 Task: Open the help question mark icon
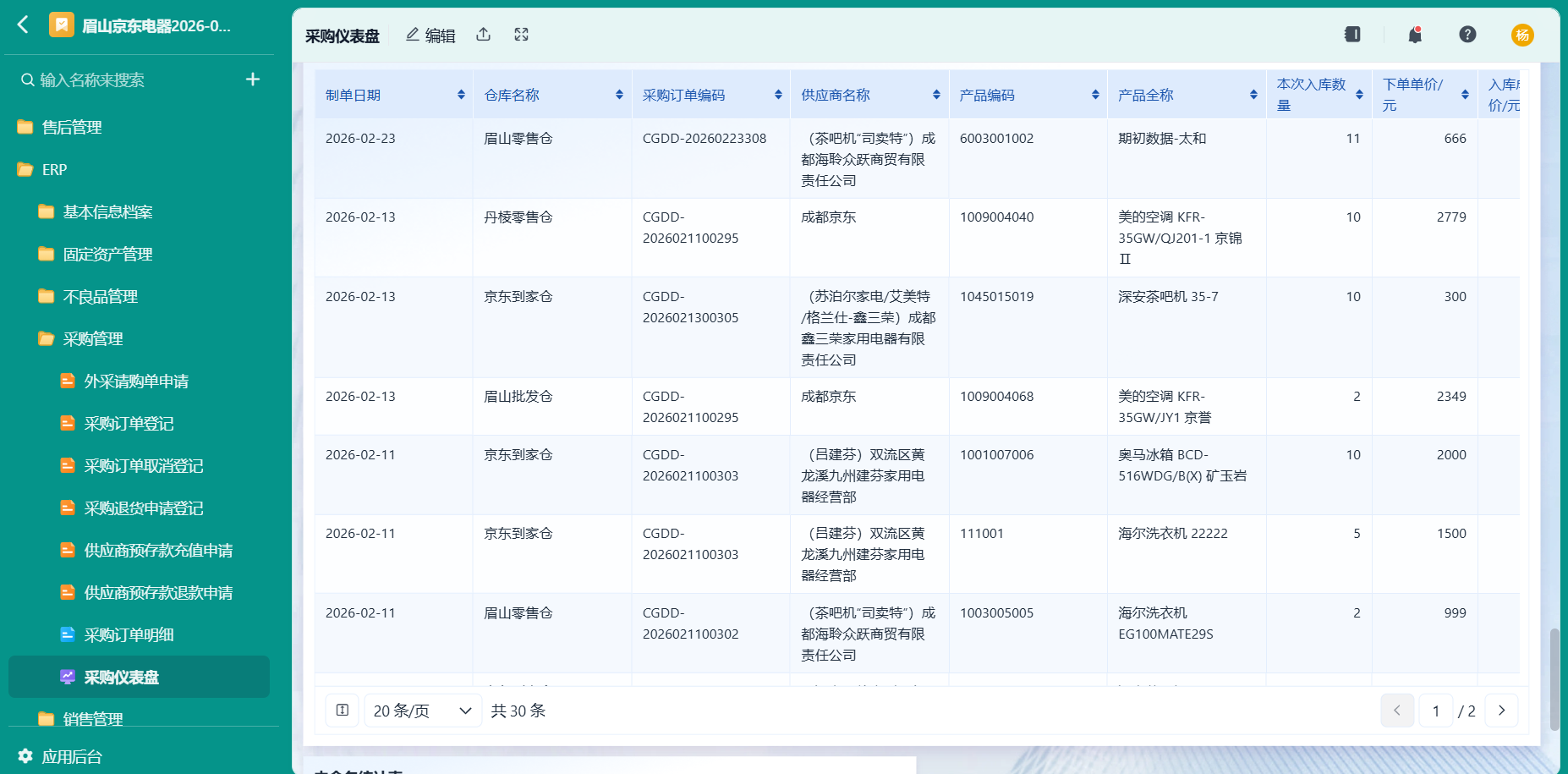[1467, 35]
